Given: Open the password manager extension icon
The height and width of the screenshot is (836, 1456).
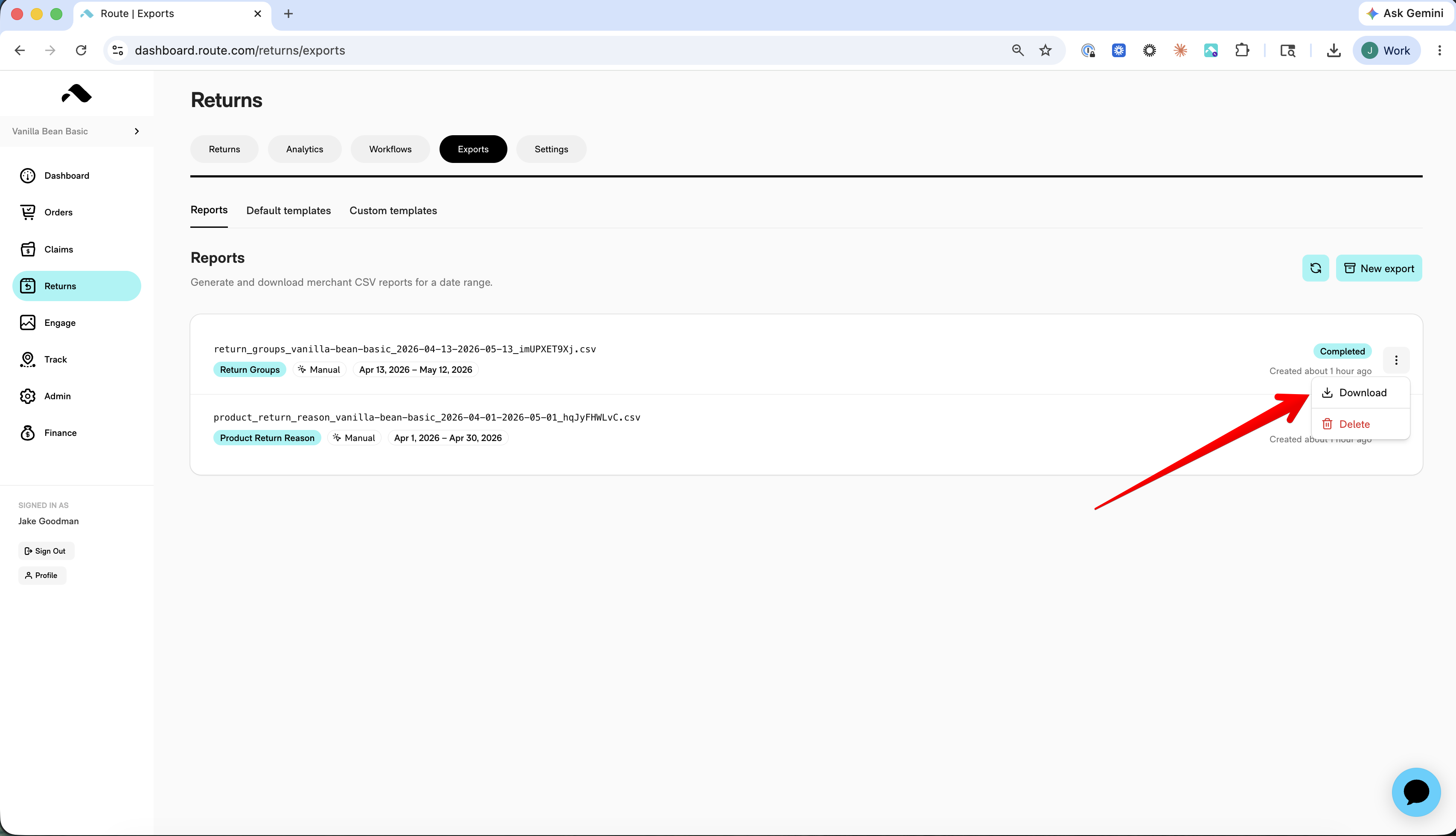Looking at the screenshot, I should pos(1088,50).
